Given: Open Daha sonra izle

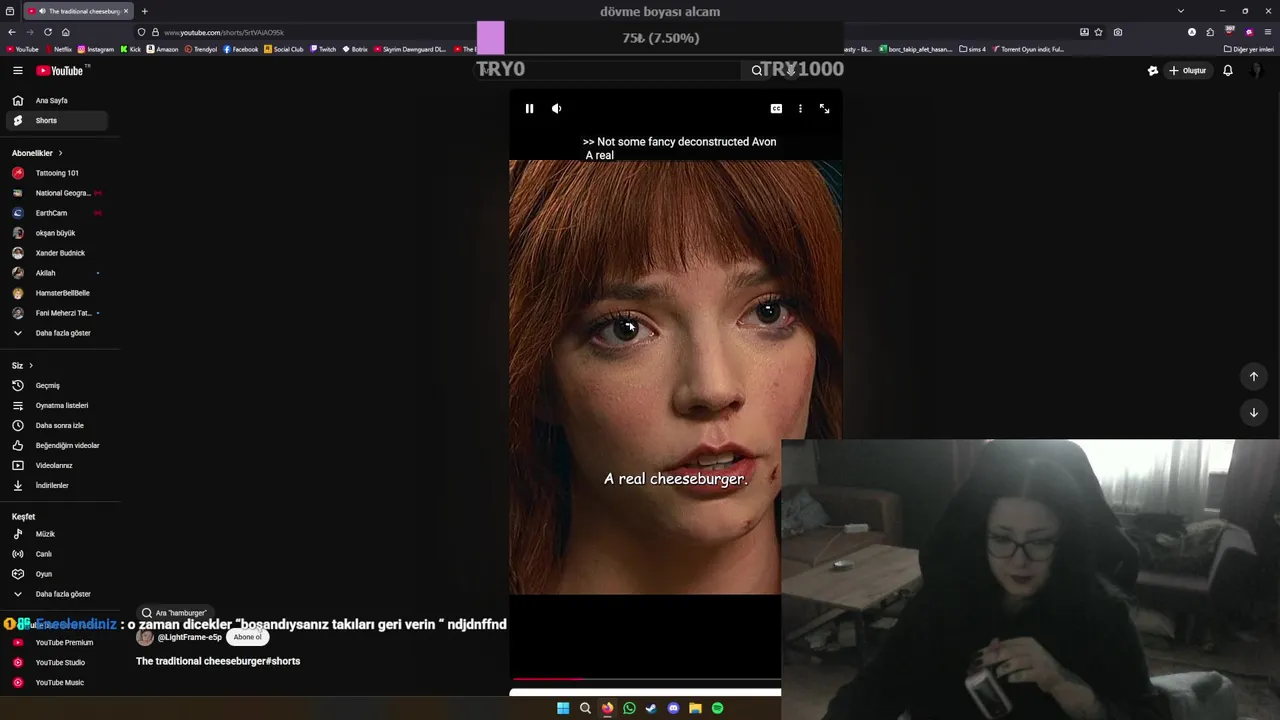Looking at the screenshot, I should pos(56,426).
